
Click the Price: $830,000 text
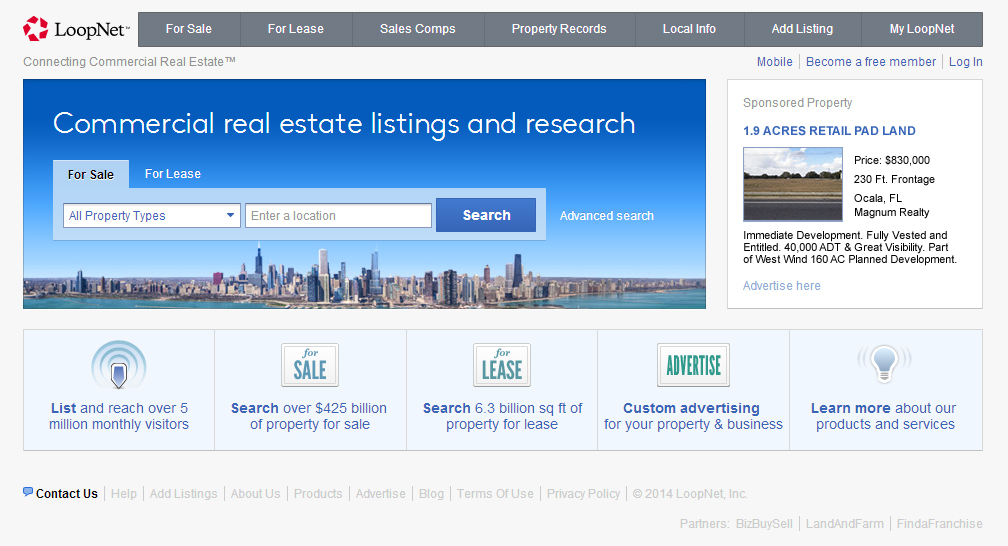tap(892, 160)
